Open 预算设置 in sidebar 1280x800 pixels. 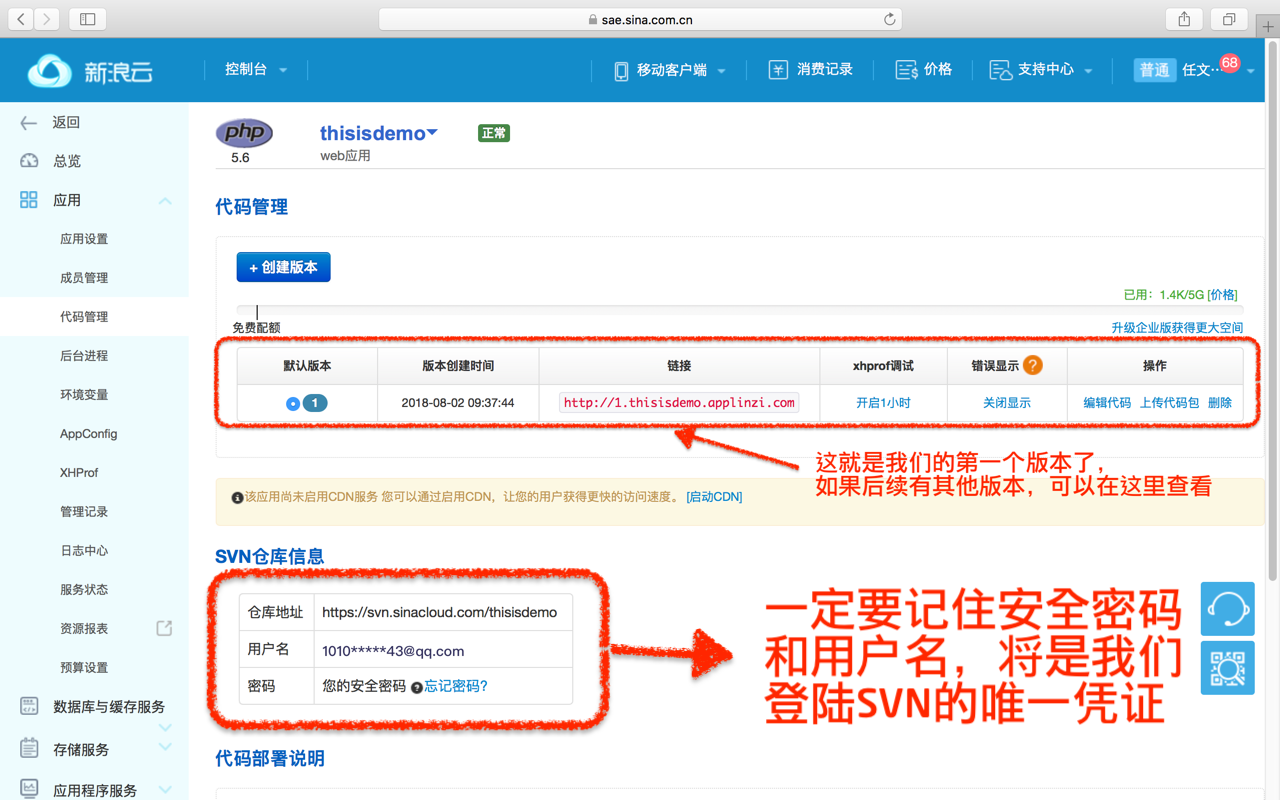pos(84,668)
